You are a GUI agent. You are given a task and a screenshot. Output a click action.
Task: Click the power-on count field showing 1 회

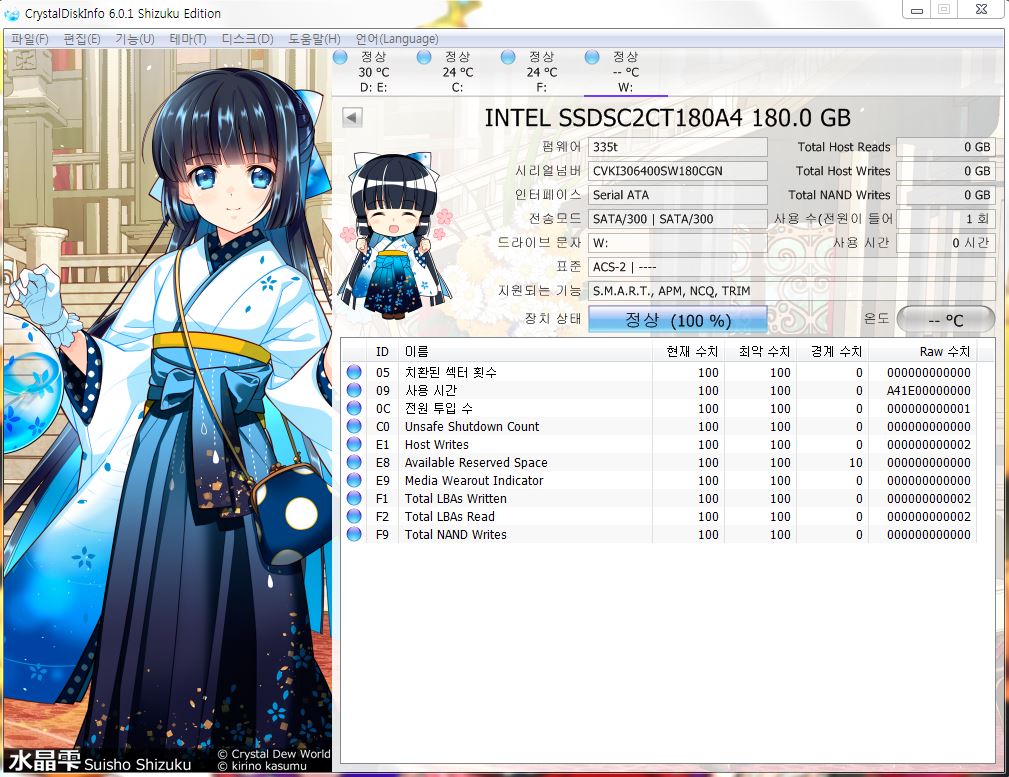coord(945,219)
